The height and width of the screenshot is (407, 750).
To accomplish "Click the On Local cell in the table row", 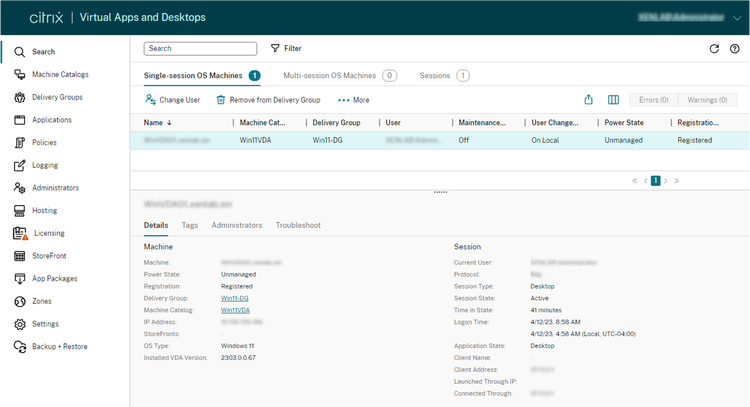I will (x=545, y=140).
